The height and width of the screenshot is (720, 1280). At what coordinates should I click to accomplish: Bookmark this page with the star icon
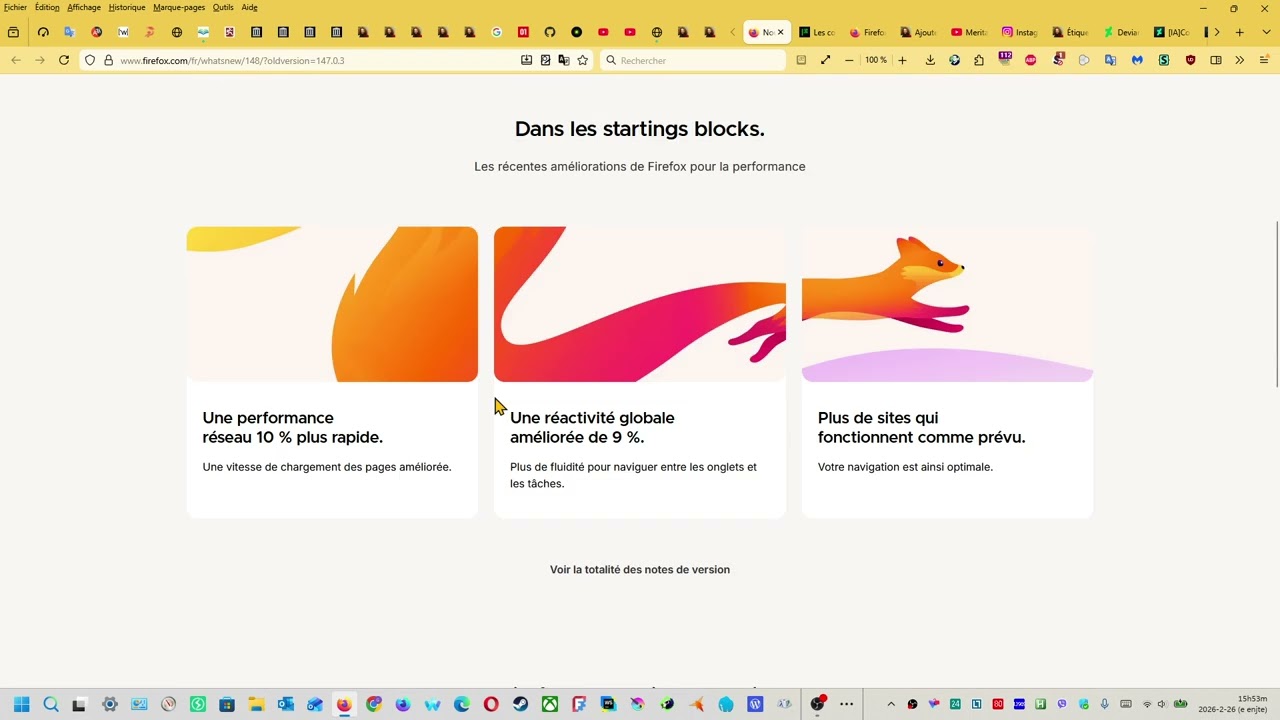[x=583, y=60]
